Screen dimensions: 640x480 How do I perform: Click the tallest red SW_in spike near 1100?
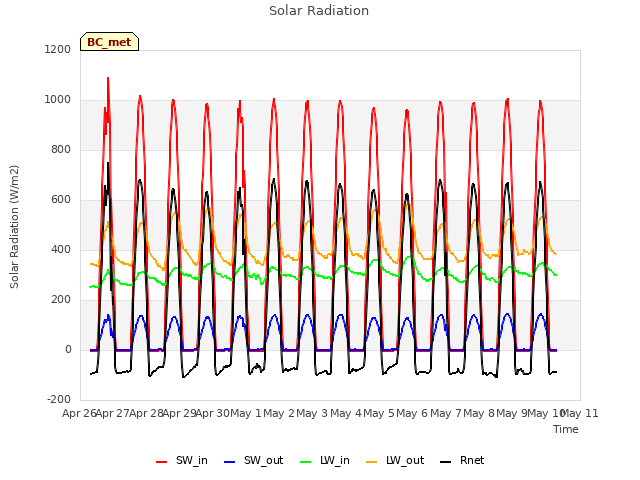(x=108, y=78)
